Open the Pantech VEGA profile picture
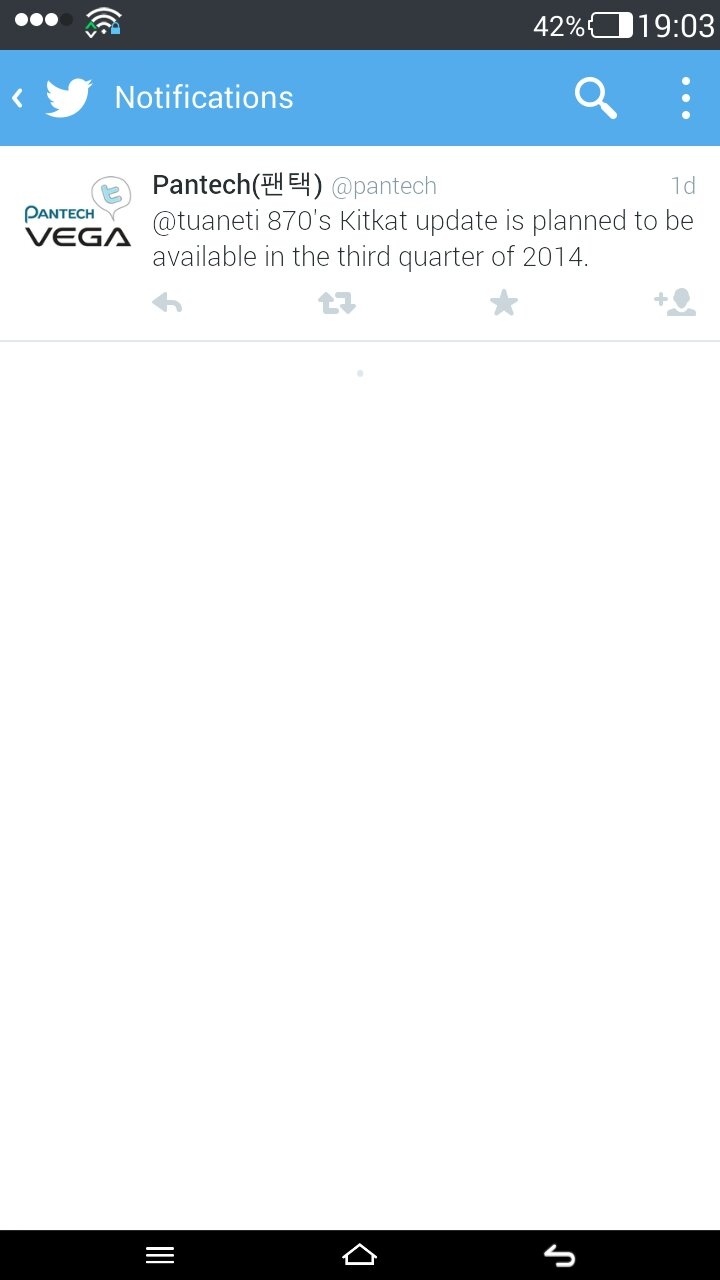 [x=78, y=213]
